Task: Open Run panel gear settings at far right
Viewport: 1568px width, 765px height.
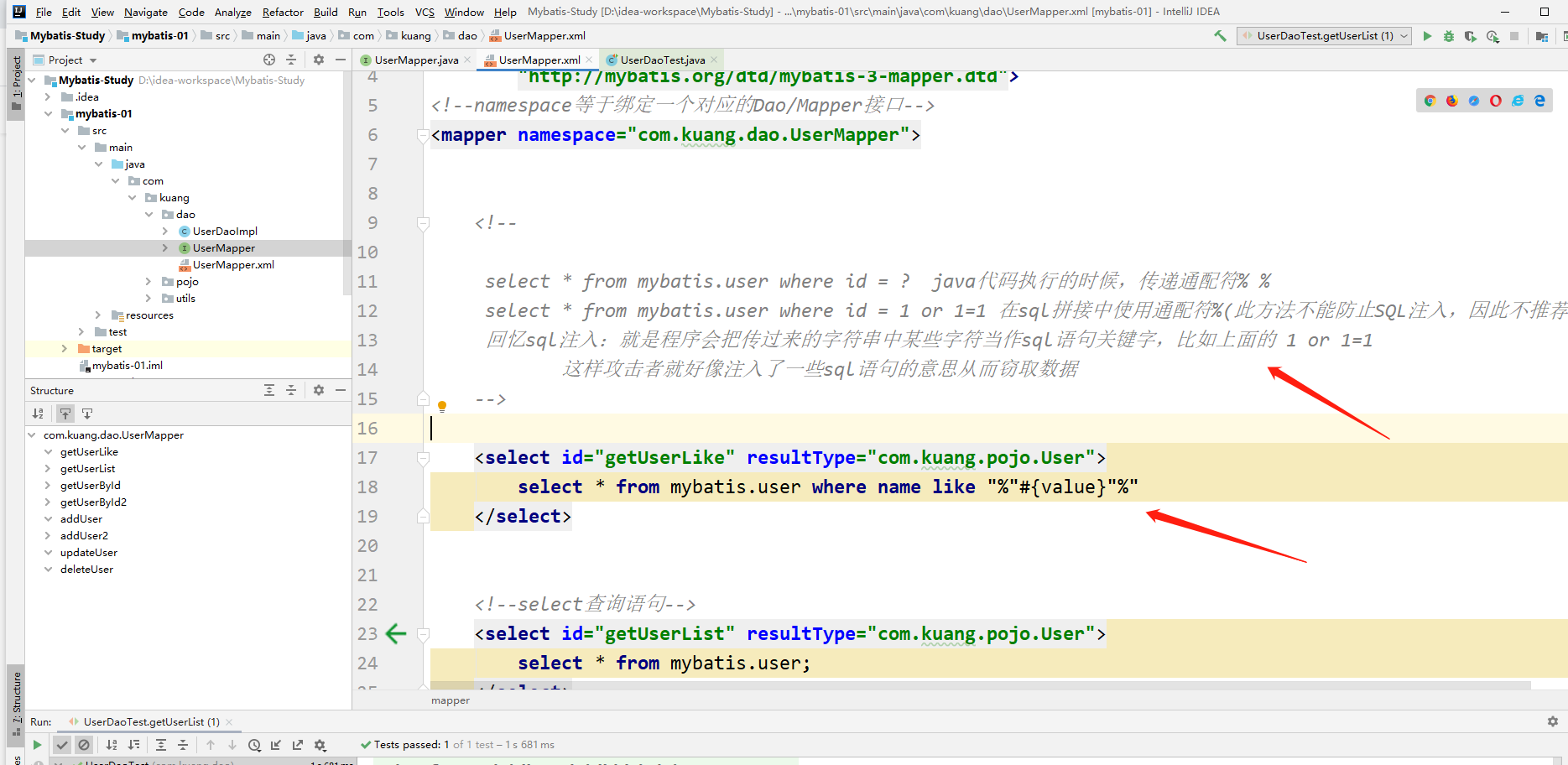Action: [1553, 721]
